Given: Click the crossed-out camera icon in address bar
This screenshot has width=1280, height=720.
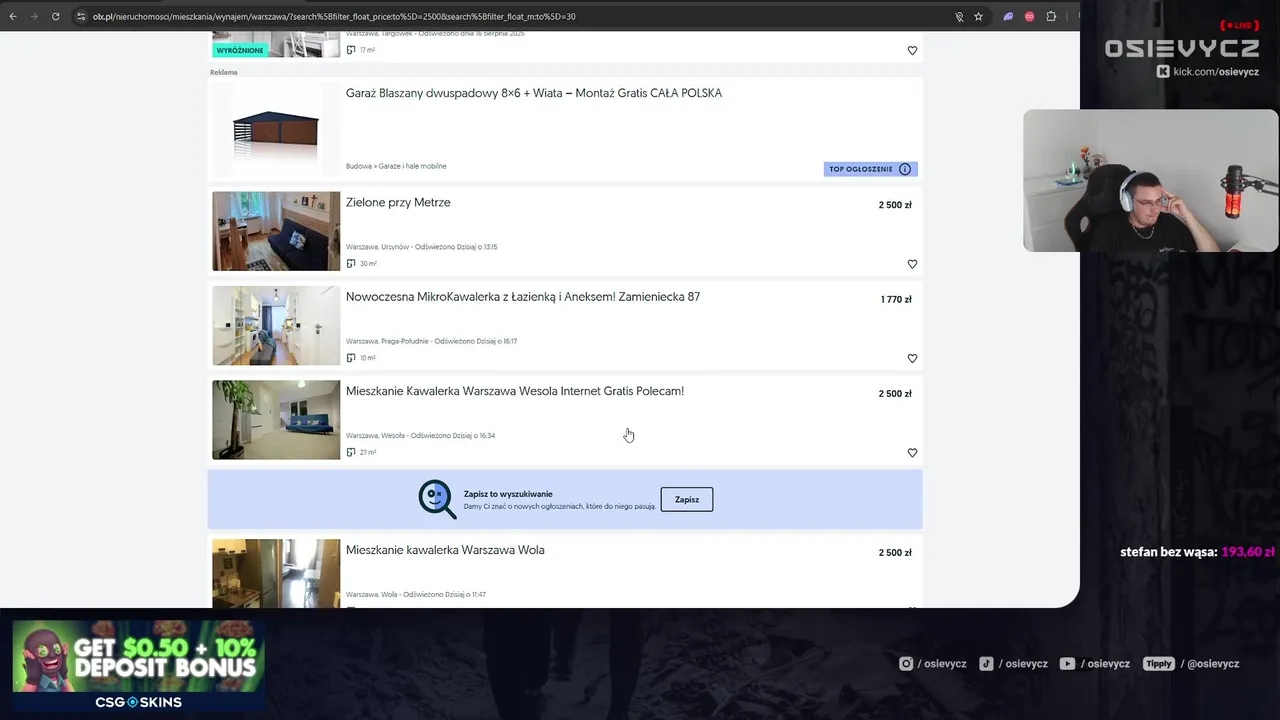Looking at the screenshot, I should pyautogui.click(x=959, y=16).
